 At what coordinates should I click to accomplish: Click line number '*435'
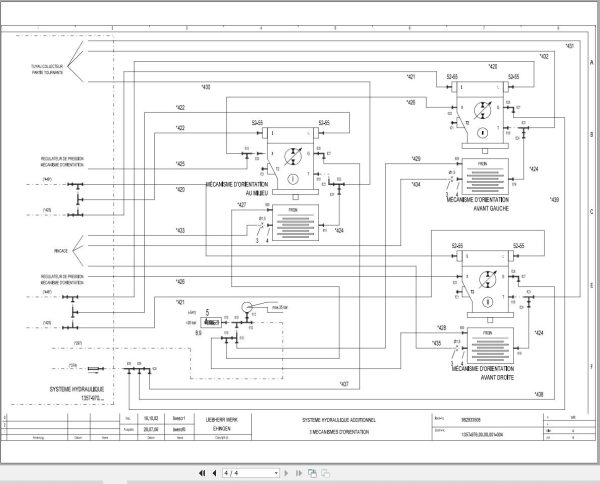coord(437,343)
